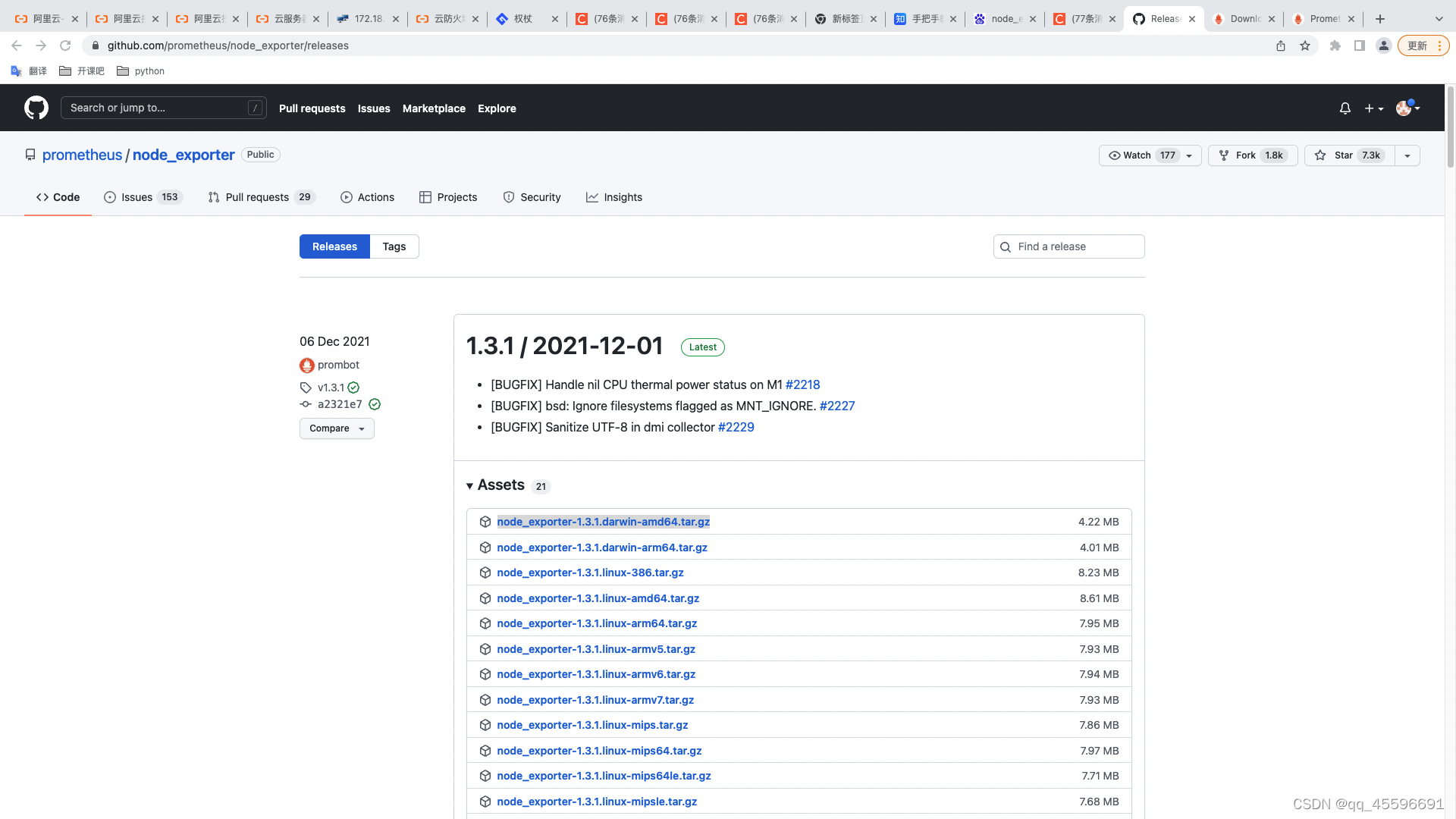Open a new browser tab
The height and width of the screenshot is (819, 1456).
(1380, 19)
